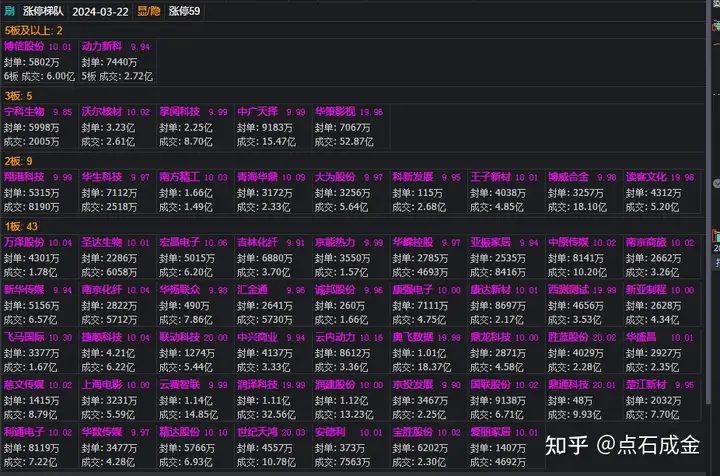Click stock name 联动科技
This screenshot has width=720, height=476.
tap(179, 337)
